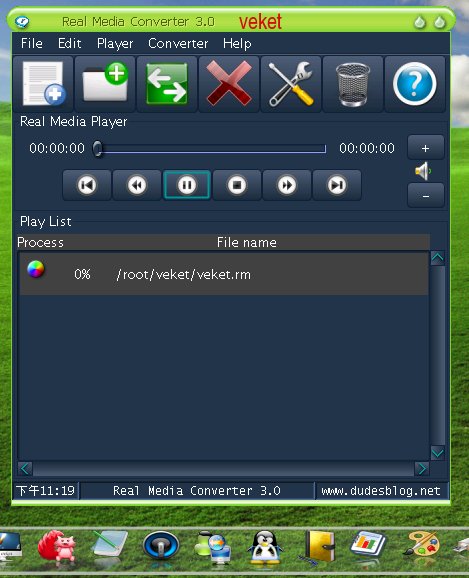Open the File menu
This screenshot has height=578, width=469.
point(32,43)
